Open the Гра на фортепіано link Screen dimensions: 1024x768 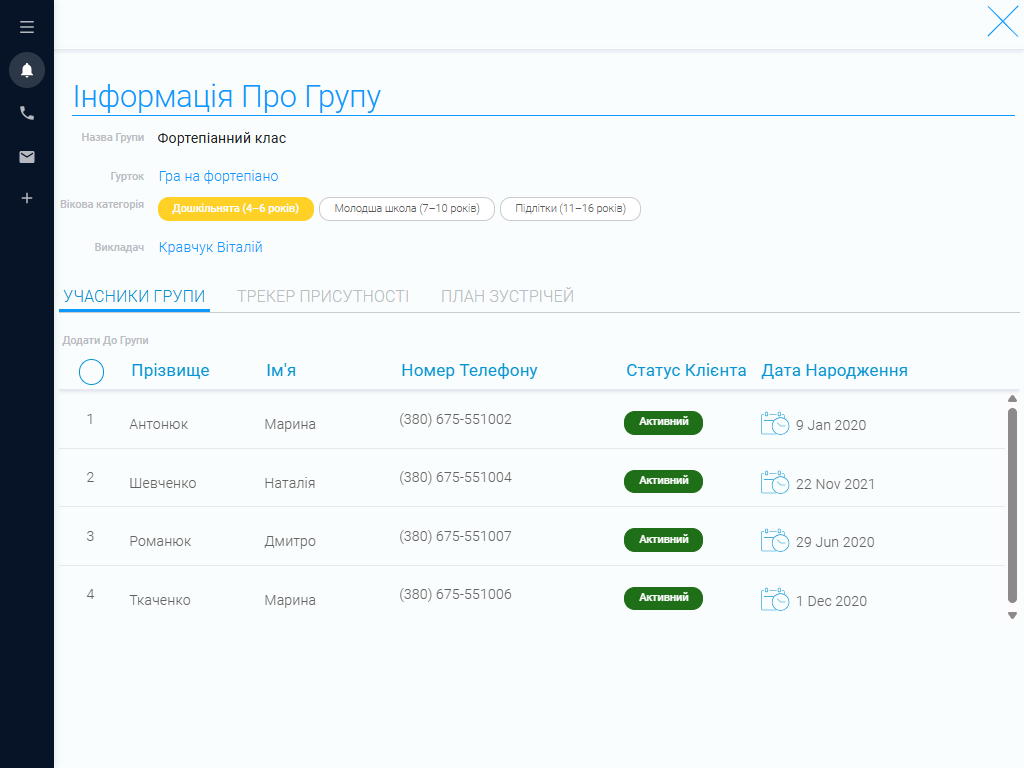[x=218, y=176]
